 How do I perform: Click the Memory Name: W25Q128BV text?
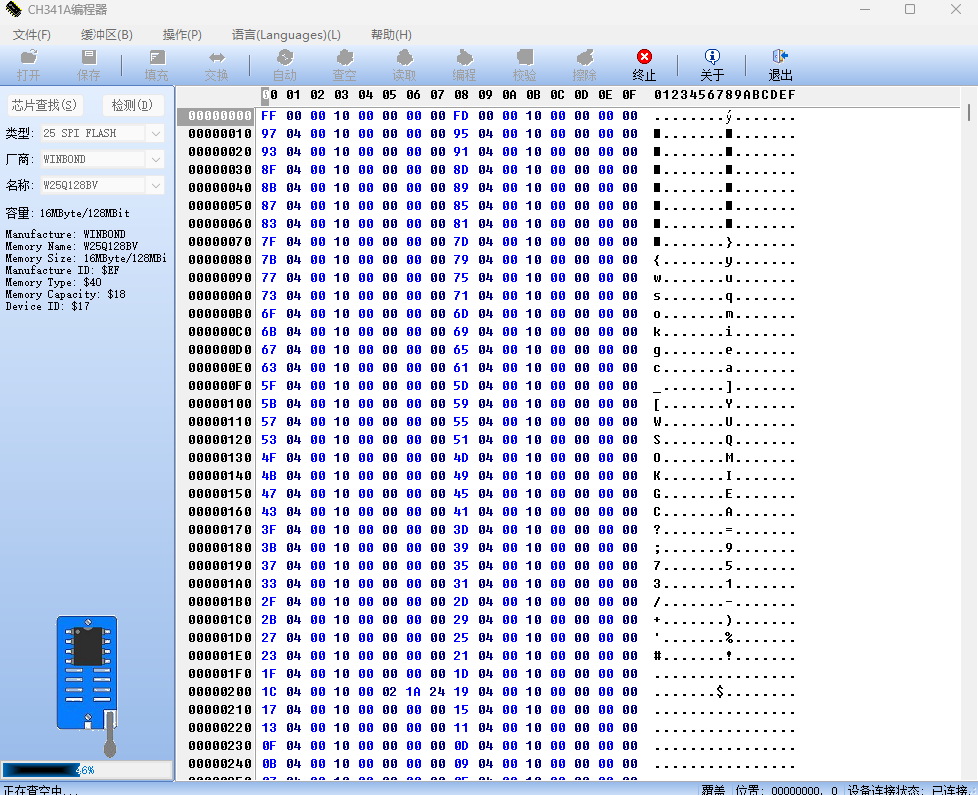(x=72, y=246)
